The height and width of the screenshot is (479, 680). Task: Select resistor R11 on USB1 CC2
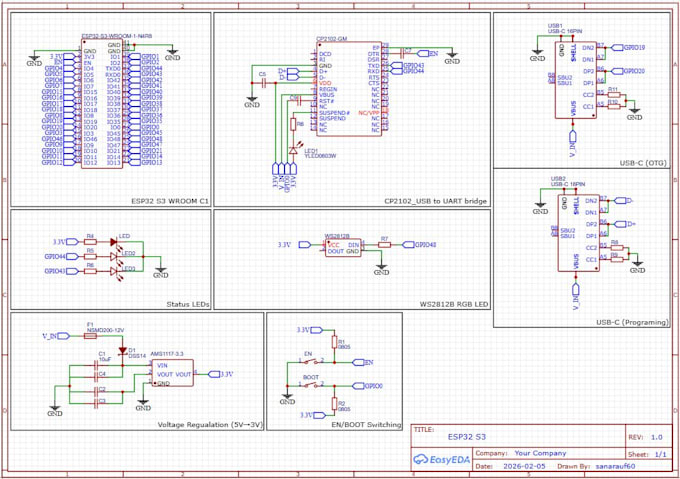click(x=614, y=95)
